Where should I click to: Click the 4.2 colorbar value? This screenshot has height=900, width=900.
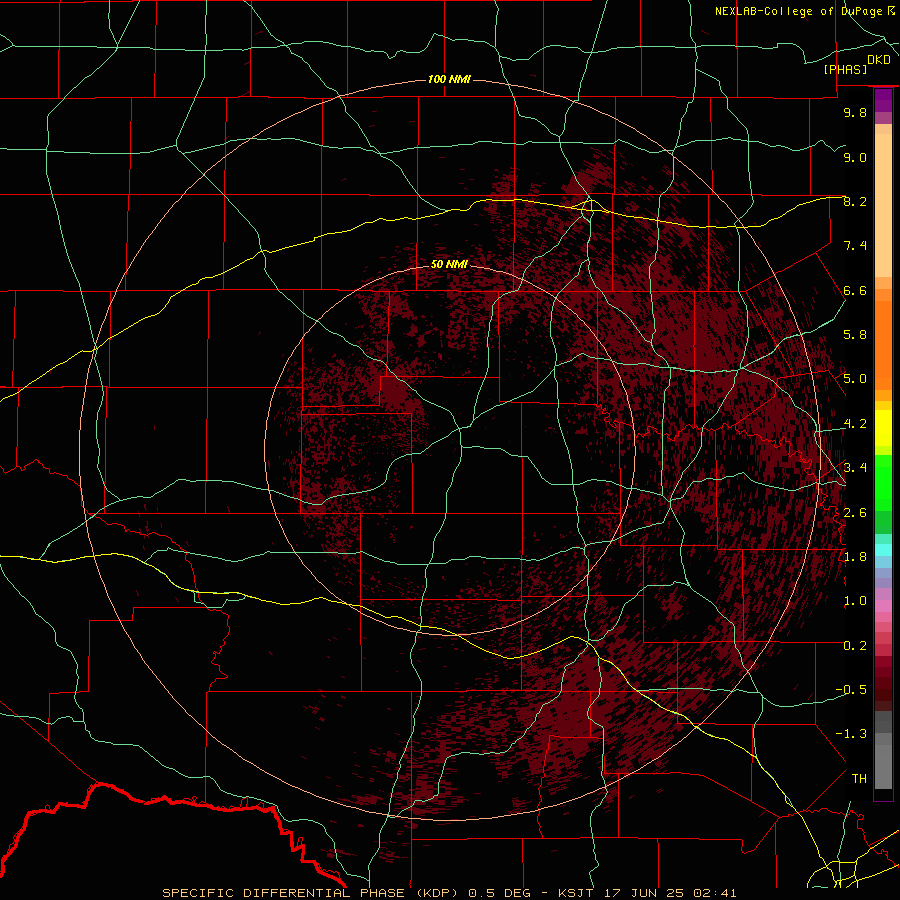click(x=855, y=424)
